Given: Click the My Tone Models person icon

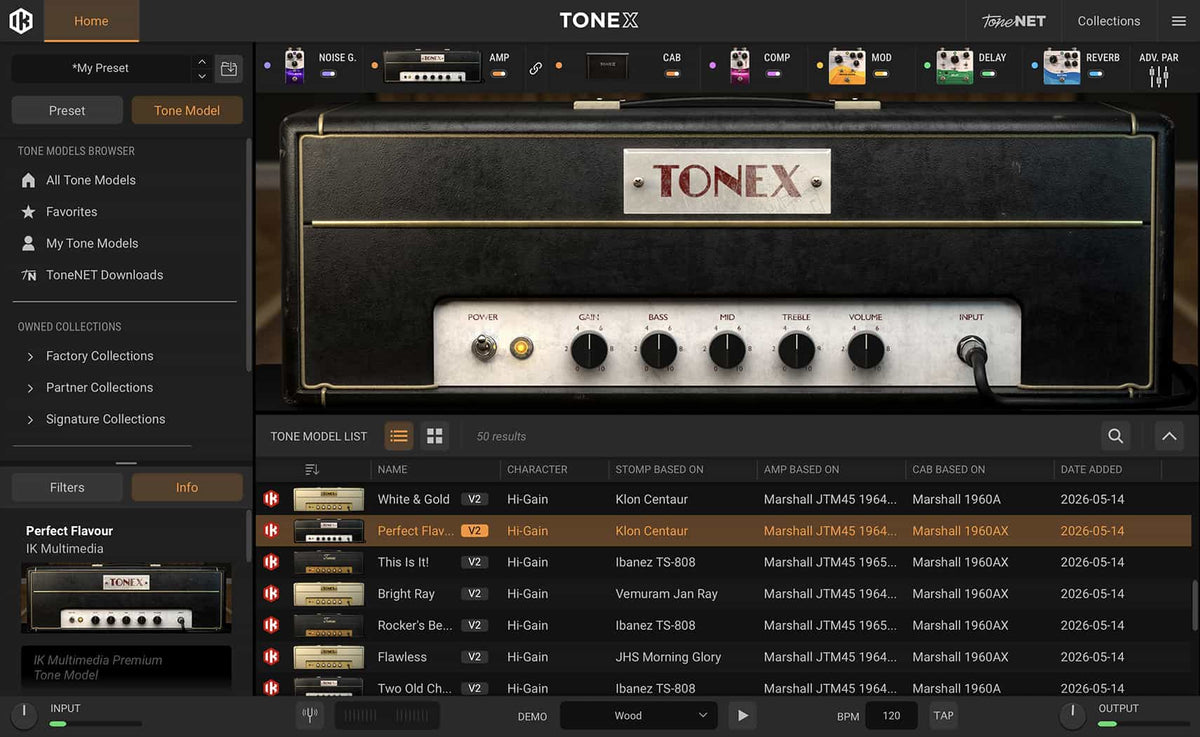Looking at the screenshot, I should tap(28, 243).
